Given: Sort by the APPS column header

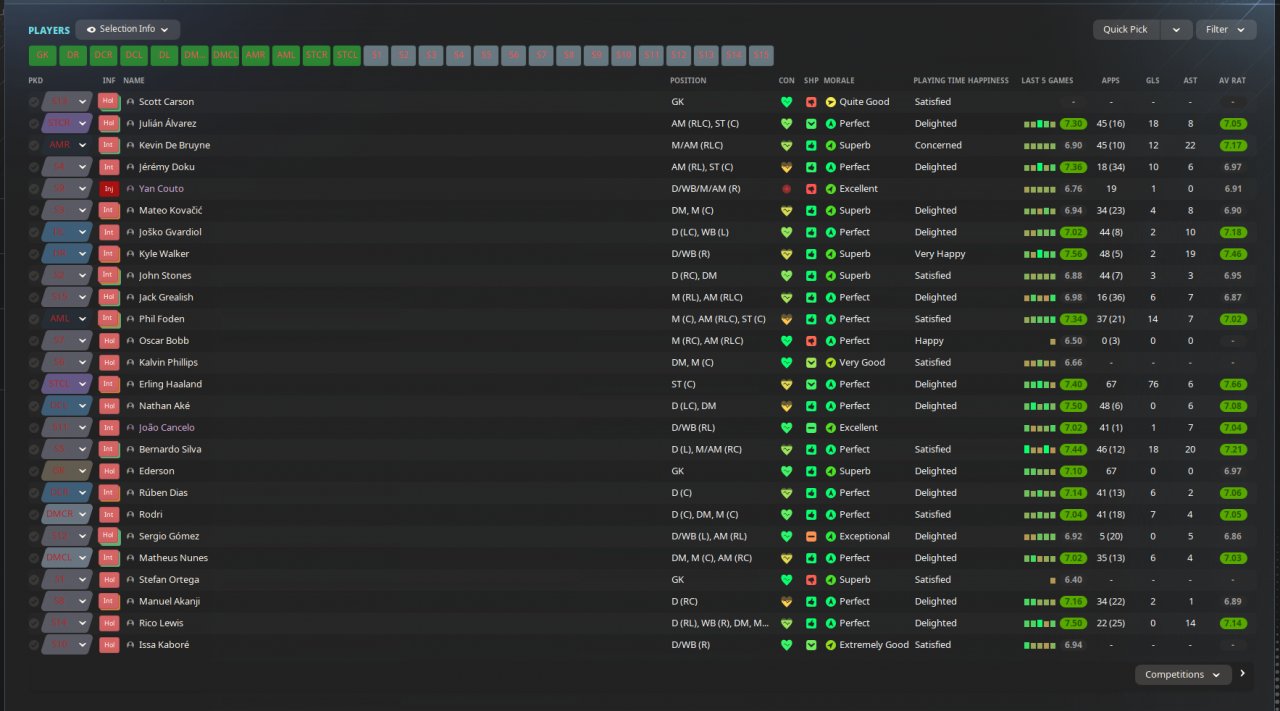Looking at the screenshot, I should tap(1110, 80).
